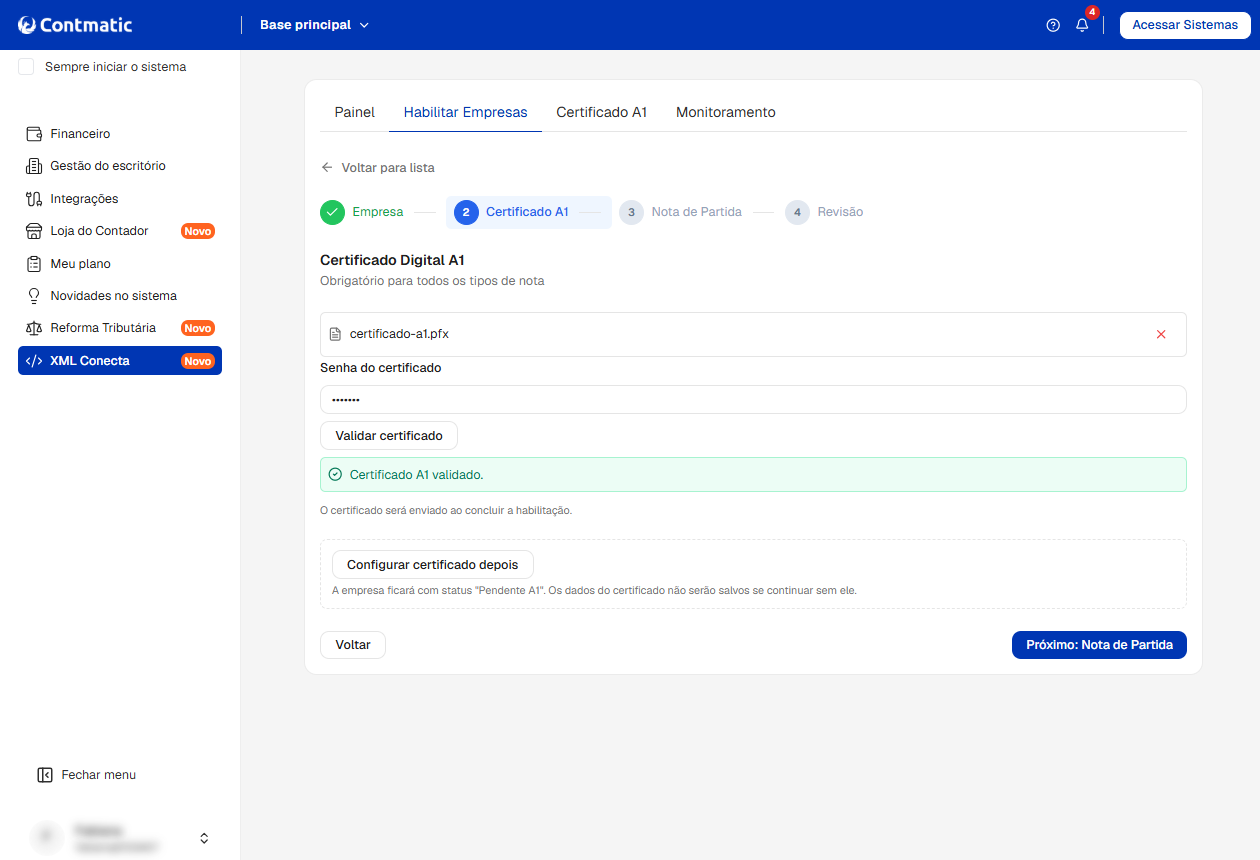Remove the certificado-a1.pfx file

(x=1161, y=334)
